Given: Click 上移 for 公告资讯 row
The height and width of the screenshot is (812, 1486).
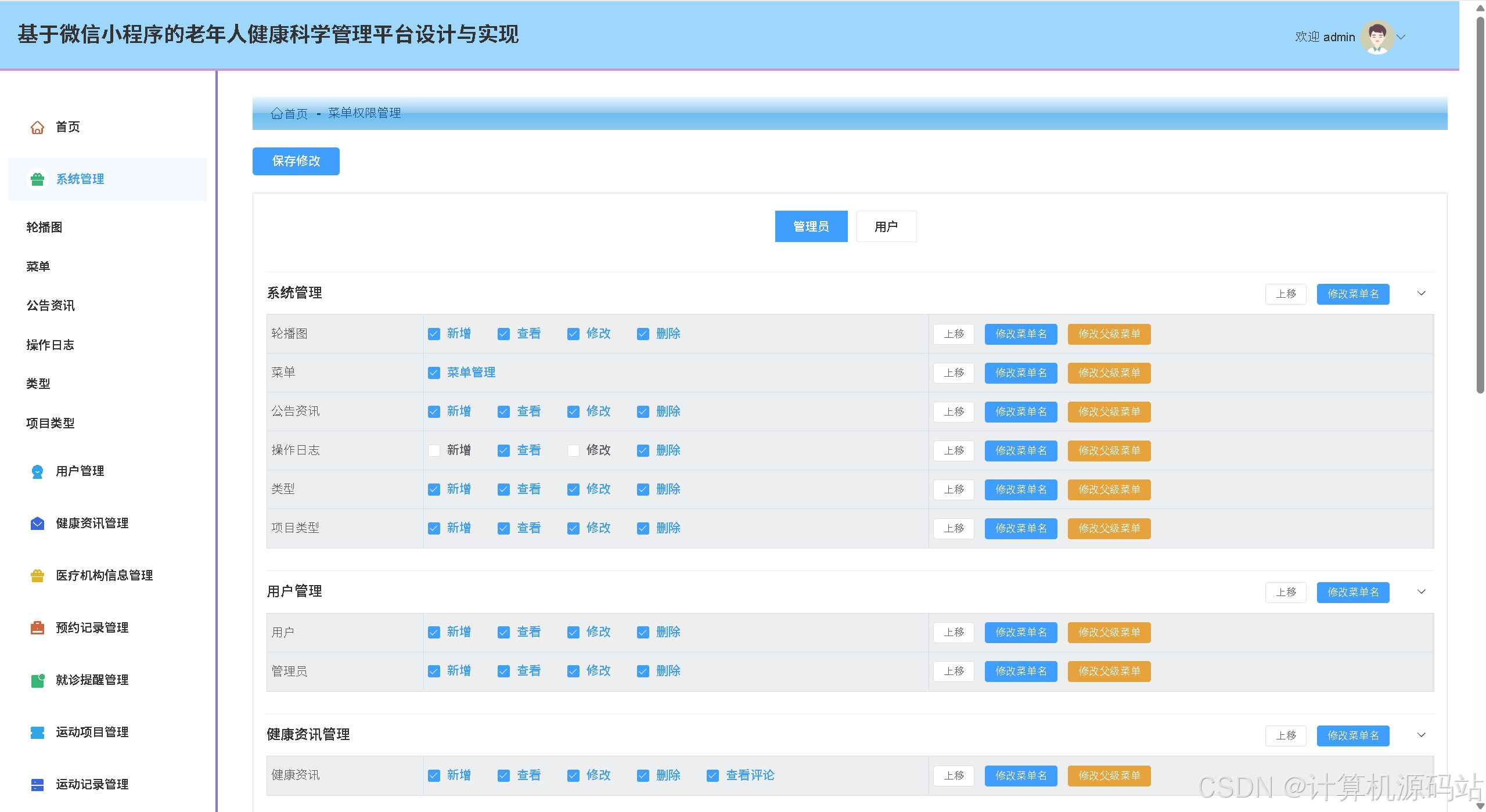Looking at the screenshot, I should click(954, 412).
